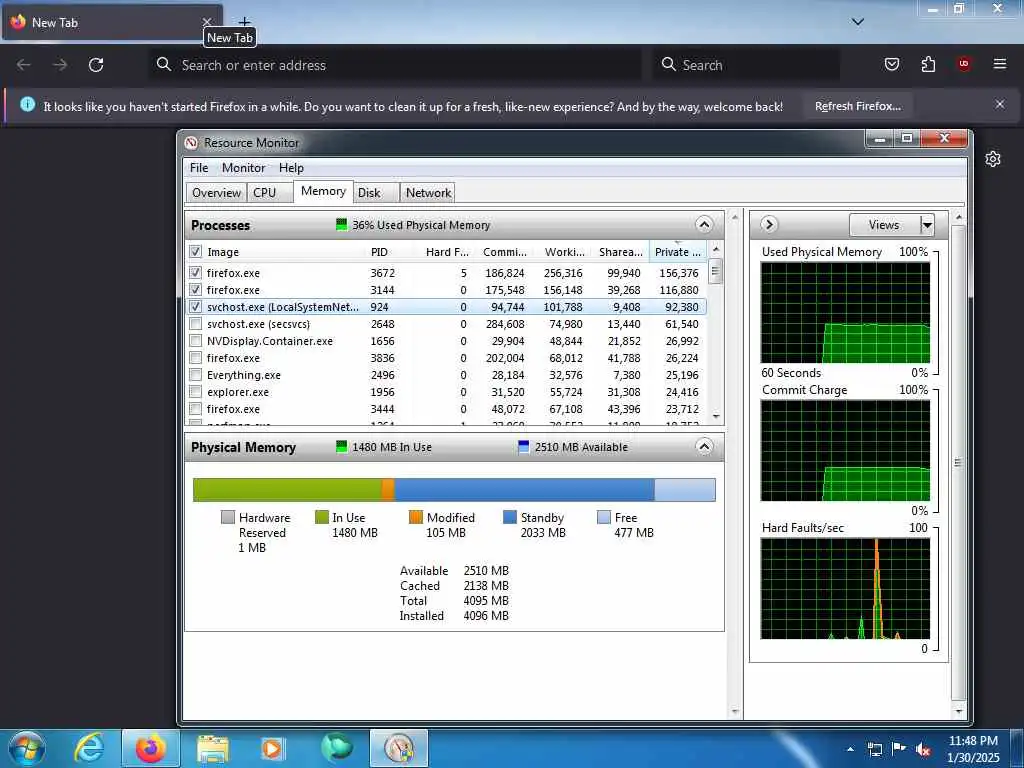Viewport: 1024px width, 768px height.
Task: Sort by the PID column header
Action: pos(379,252)
